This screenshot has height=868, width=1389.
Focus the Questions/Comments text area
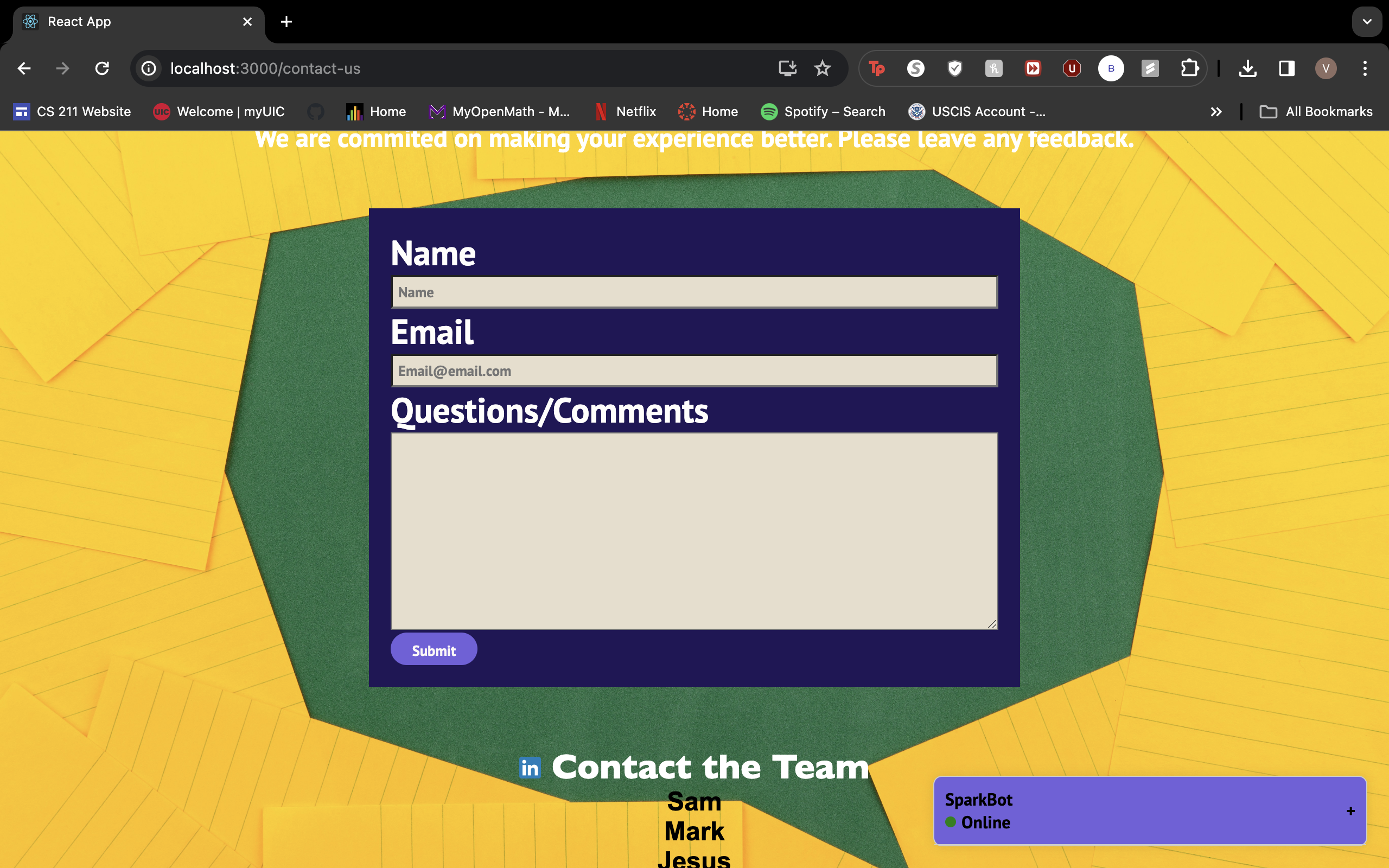[x=694, y=531]
